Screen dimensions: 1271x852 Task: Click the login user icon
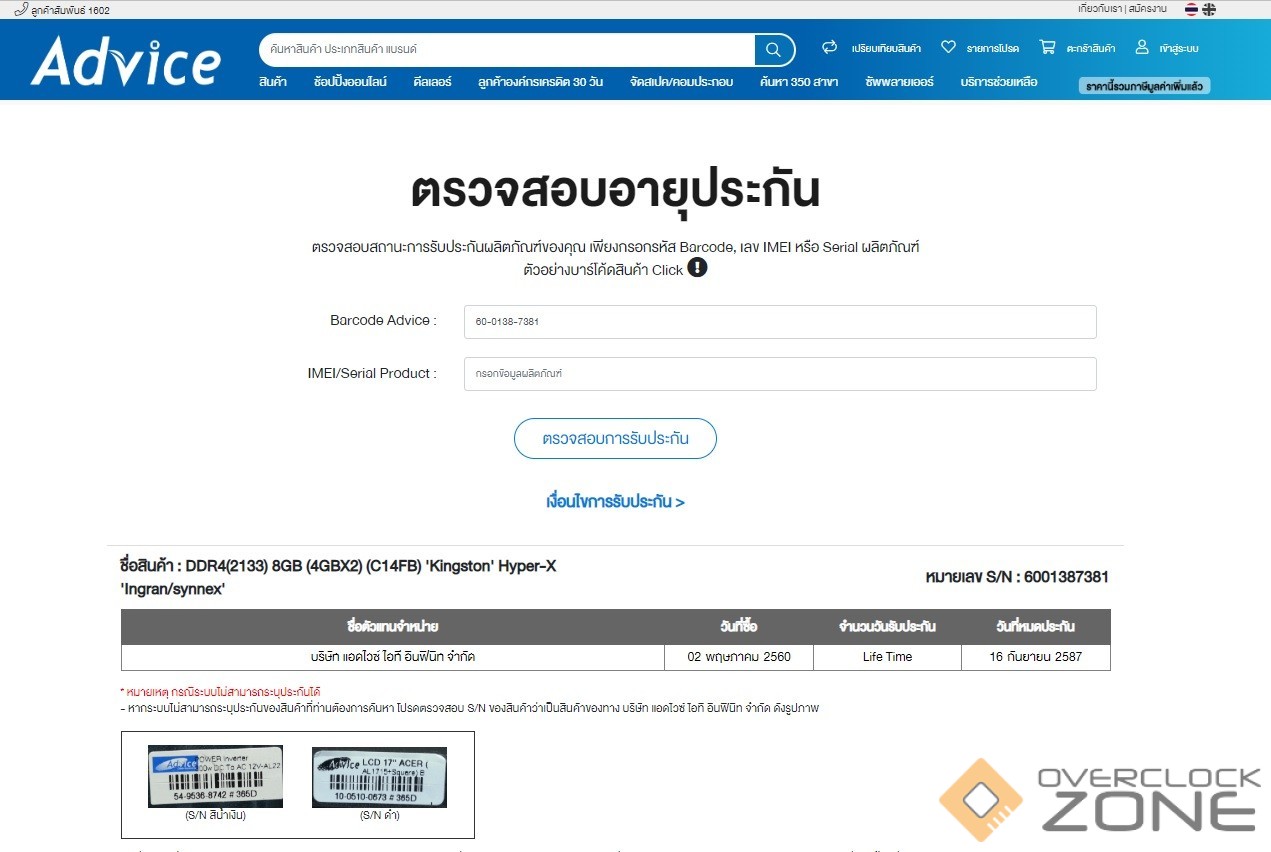[1142, 47]
